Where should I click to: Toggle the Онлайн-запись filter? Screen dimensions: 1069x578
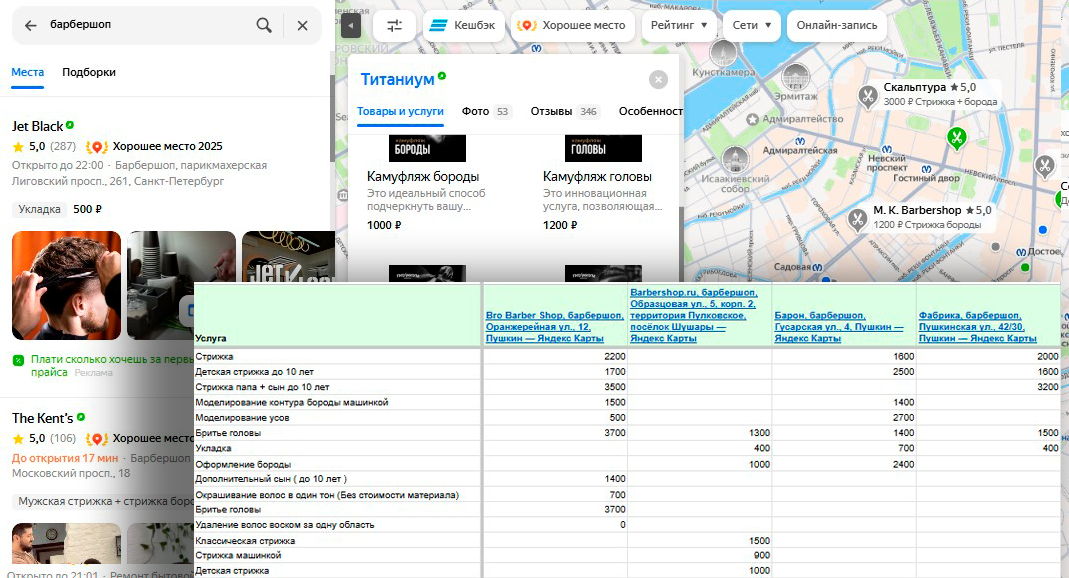pos(836,26)
